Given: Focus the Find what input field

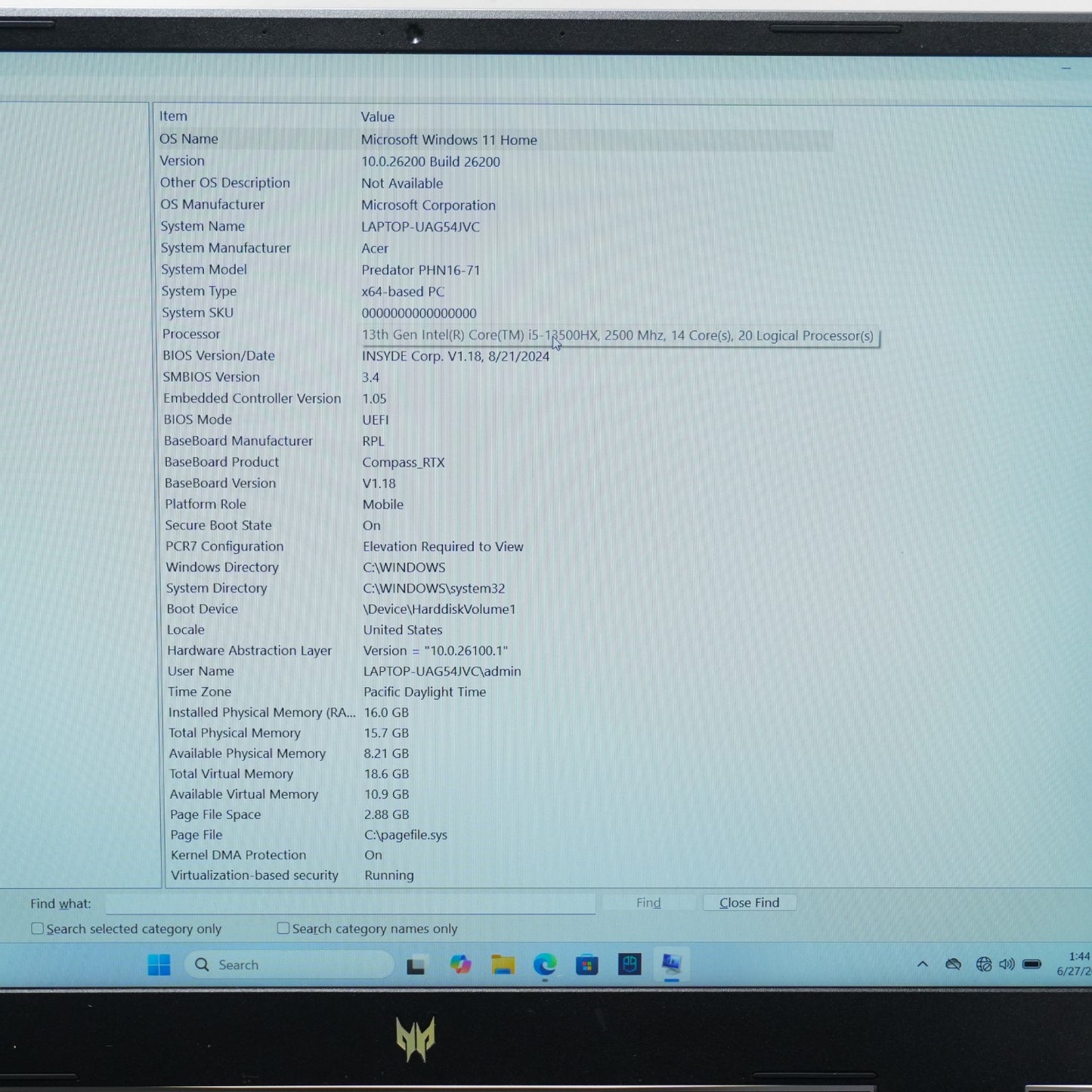Looking at the screenshot, I should coord(351,904).
